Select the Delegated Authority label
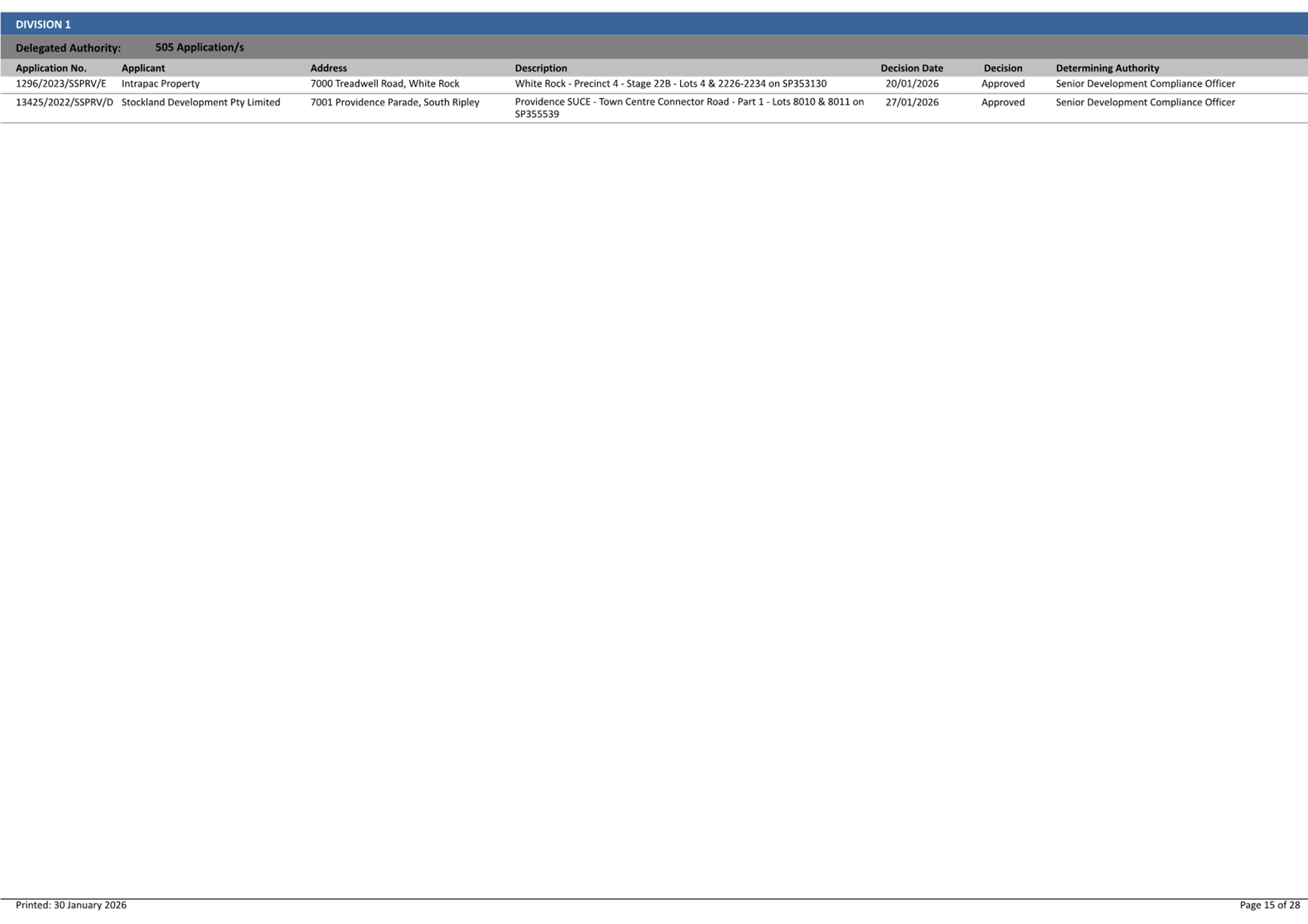1308x924 pixels. (x=68, y=47)
